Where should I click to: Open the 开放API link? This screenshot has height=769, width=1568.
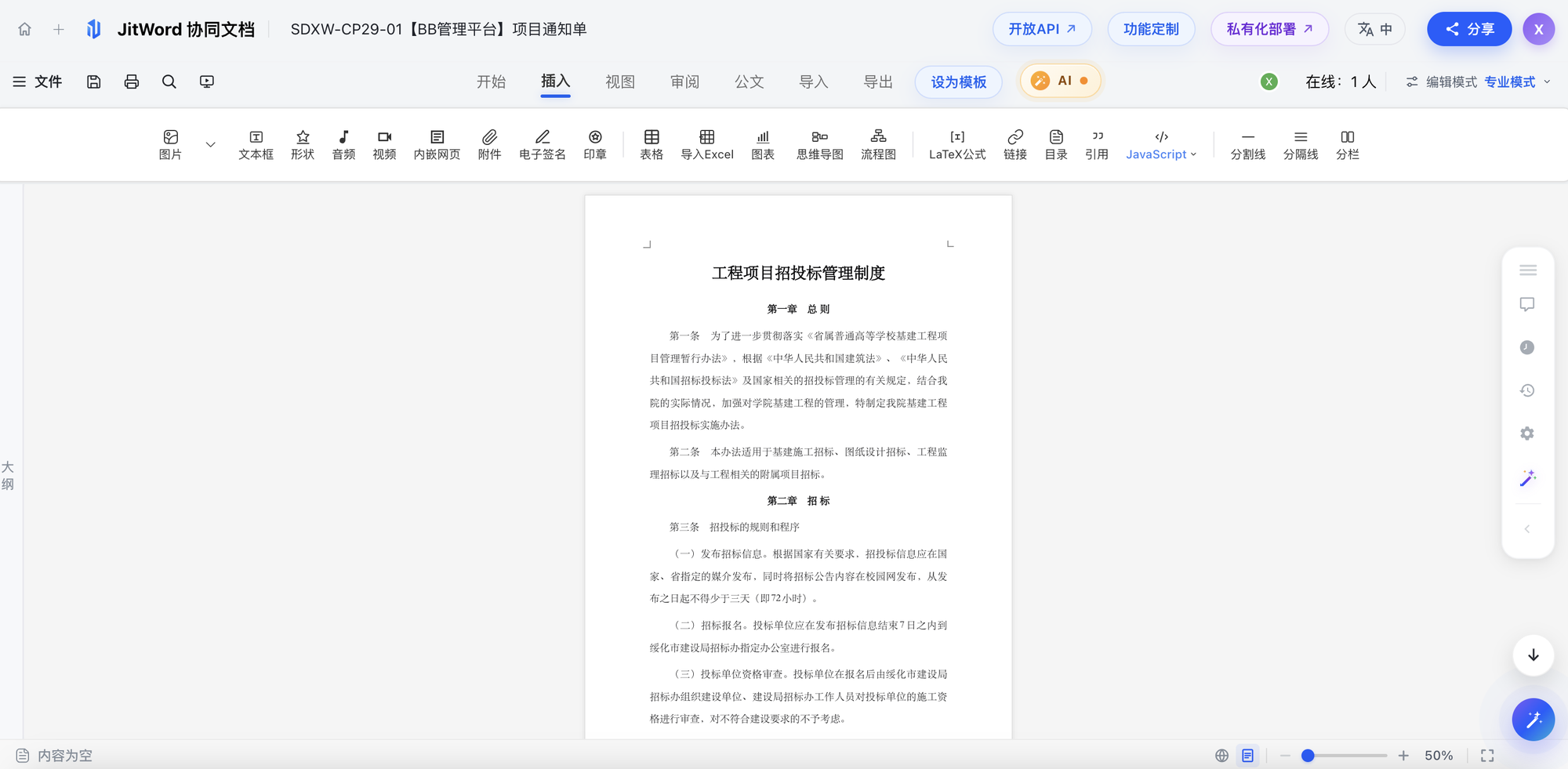1042,29
